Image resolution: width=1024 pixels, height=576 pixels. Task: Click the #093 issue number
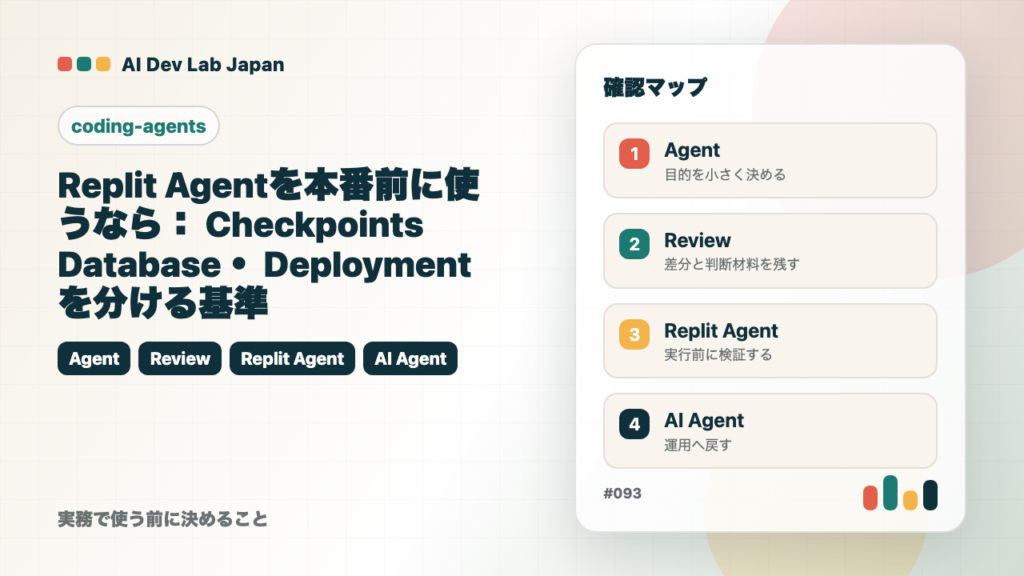622,493
